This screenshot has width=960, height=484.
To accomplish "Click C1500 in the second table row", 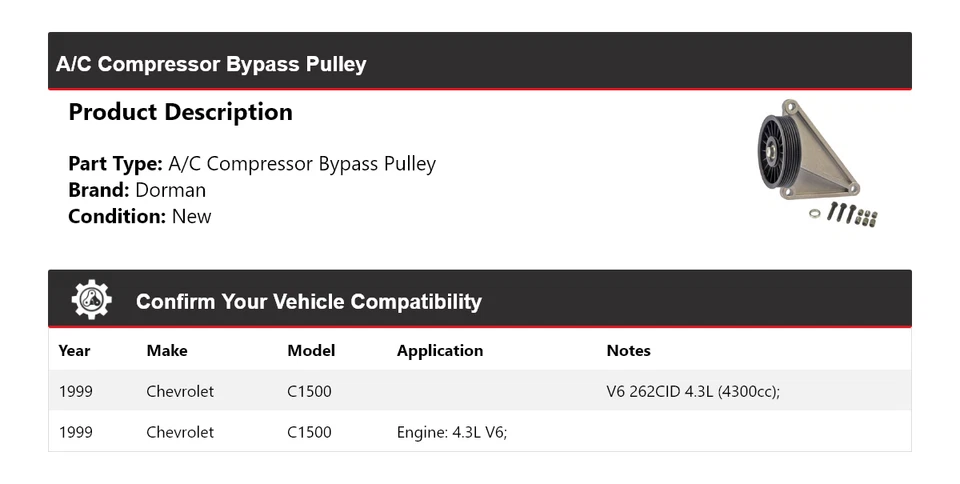I will click(x=309, y=432).
